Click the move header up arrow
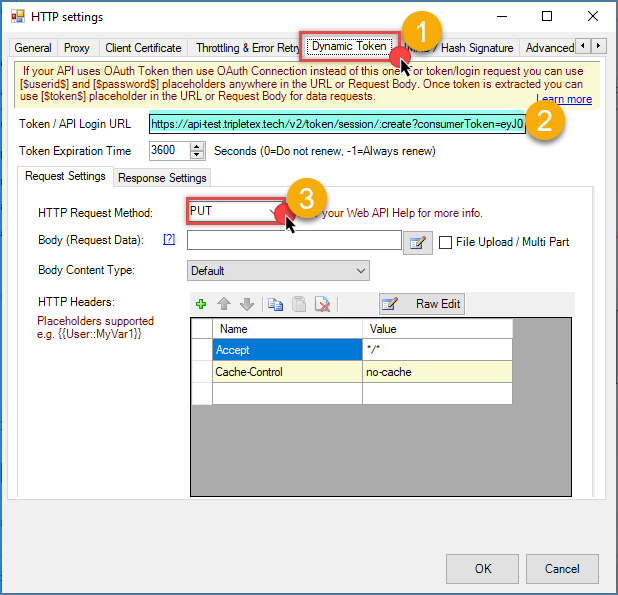The width and height of the screenshot is (618, 595). click(224, 304)
